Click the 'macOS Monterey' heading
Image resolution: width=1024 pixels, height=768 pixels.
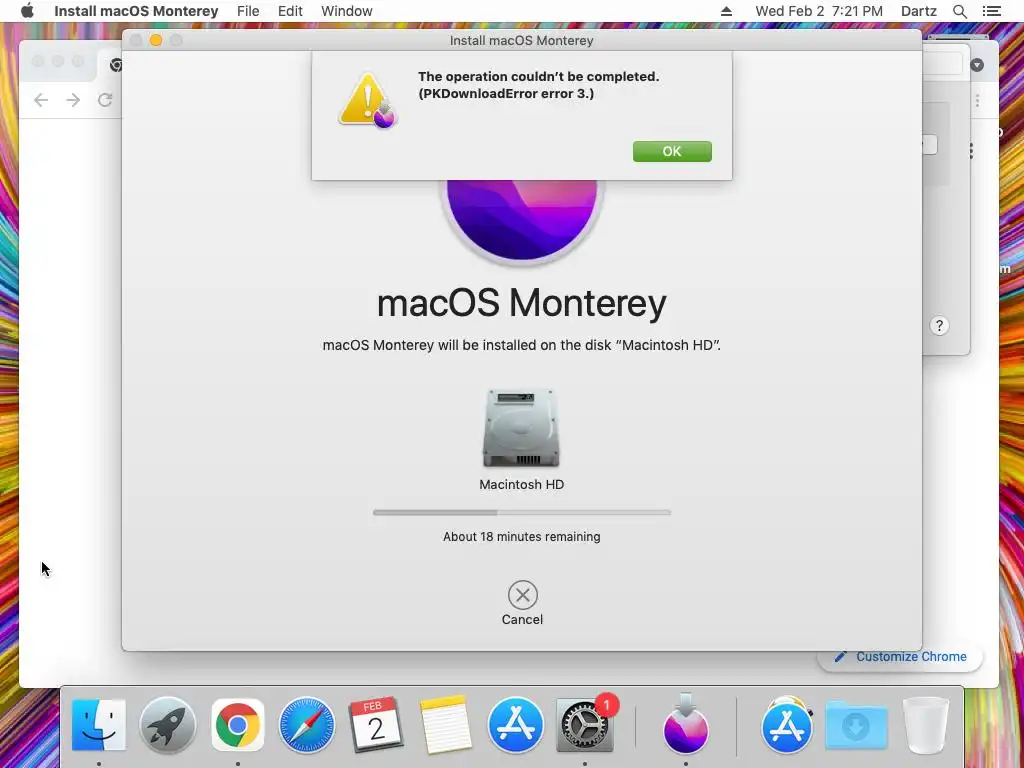pos(522,303)
